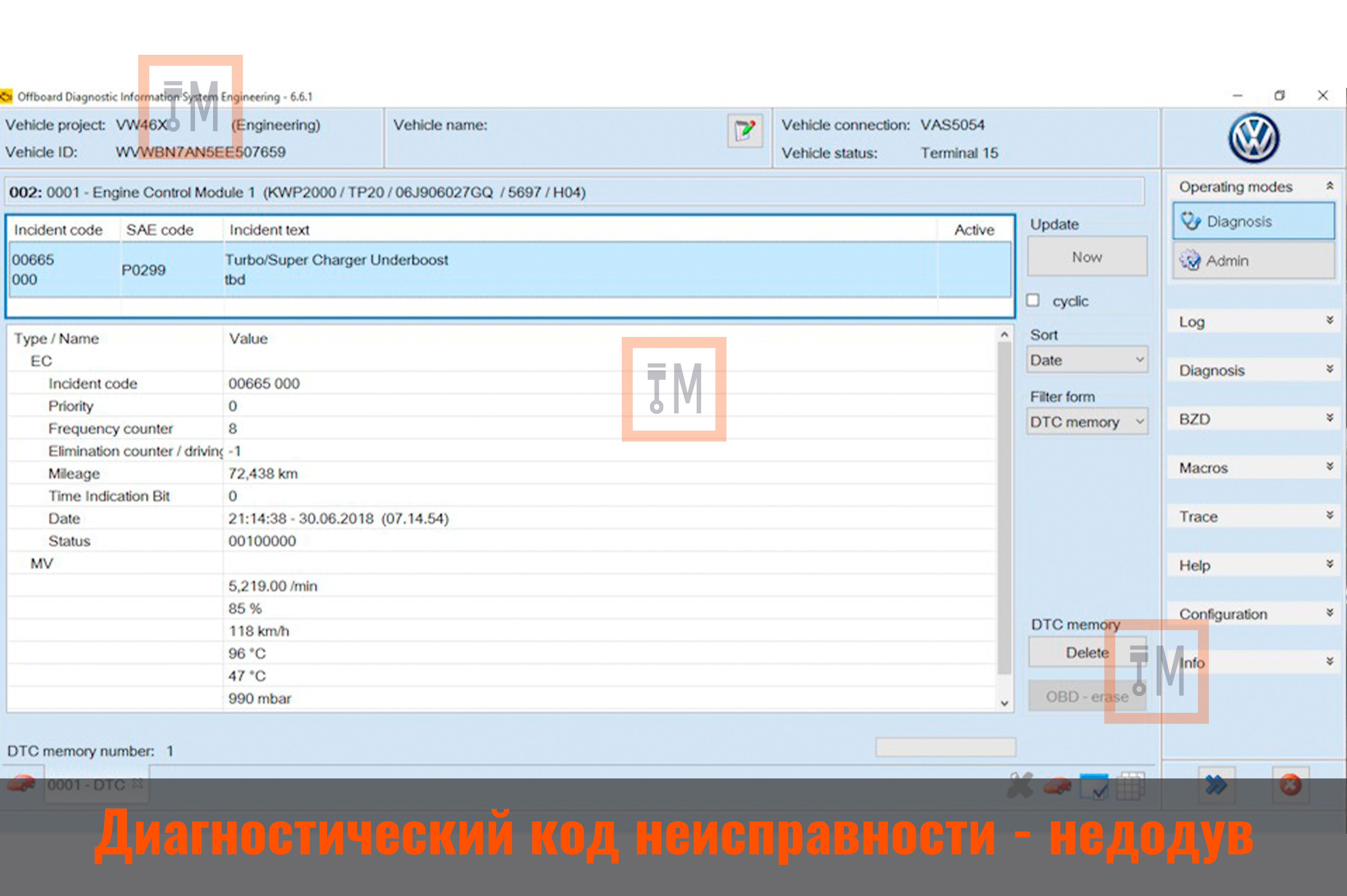Click the Frequency counter row

click(502, 429)
